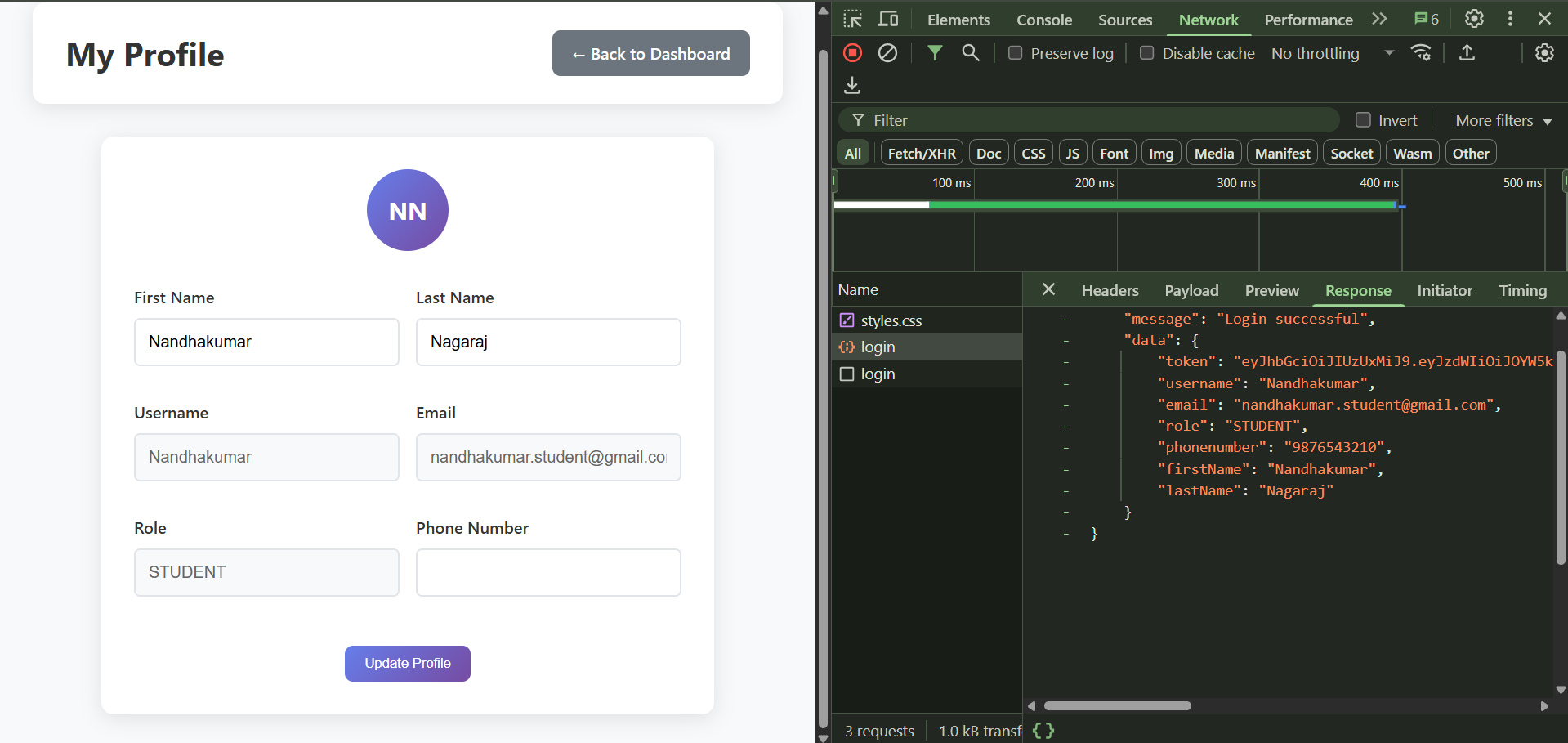Check the Invert filter checkbox
This screenshot has width=1568, height=743.
(1363, 120)
